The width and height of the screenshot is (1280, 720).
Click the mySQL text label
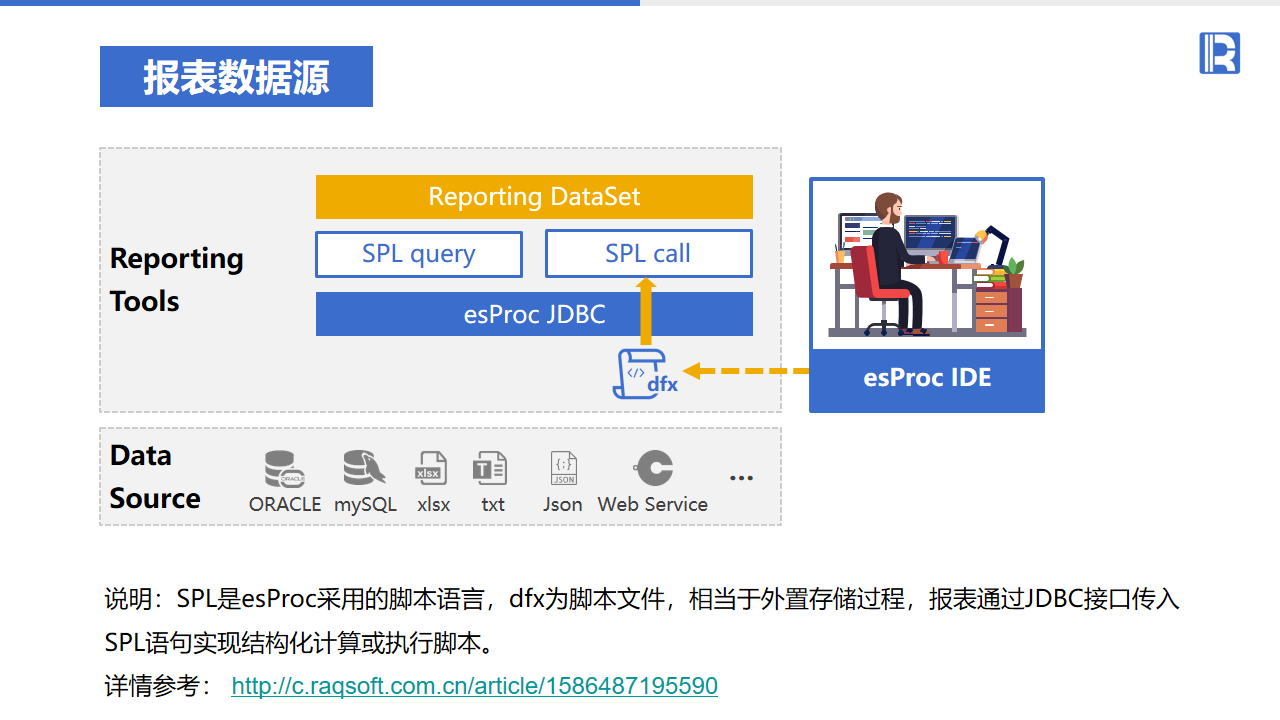point(366,505)
